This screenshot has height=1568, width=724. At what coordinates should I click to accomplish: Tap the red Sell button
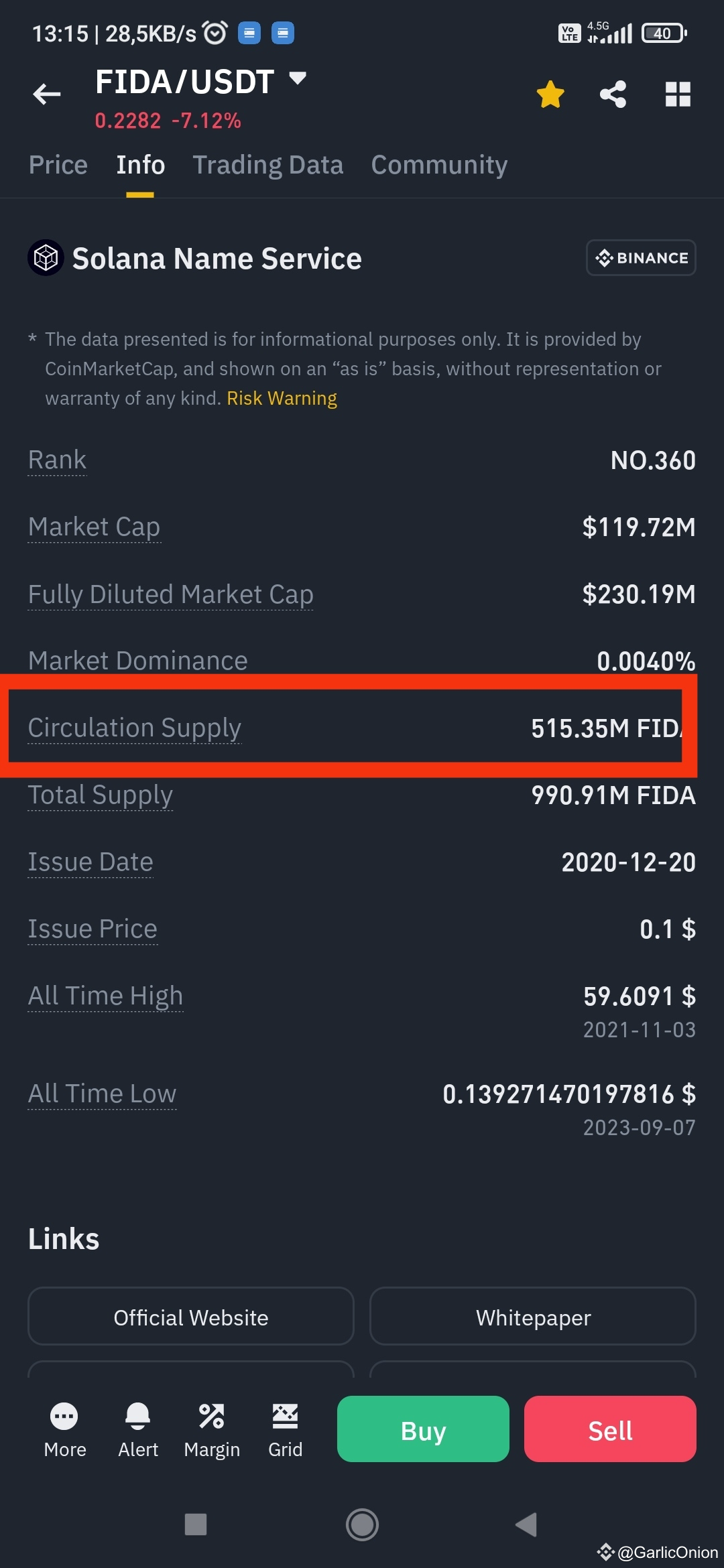point(610,1429)
